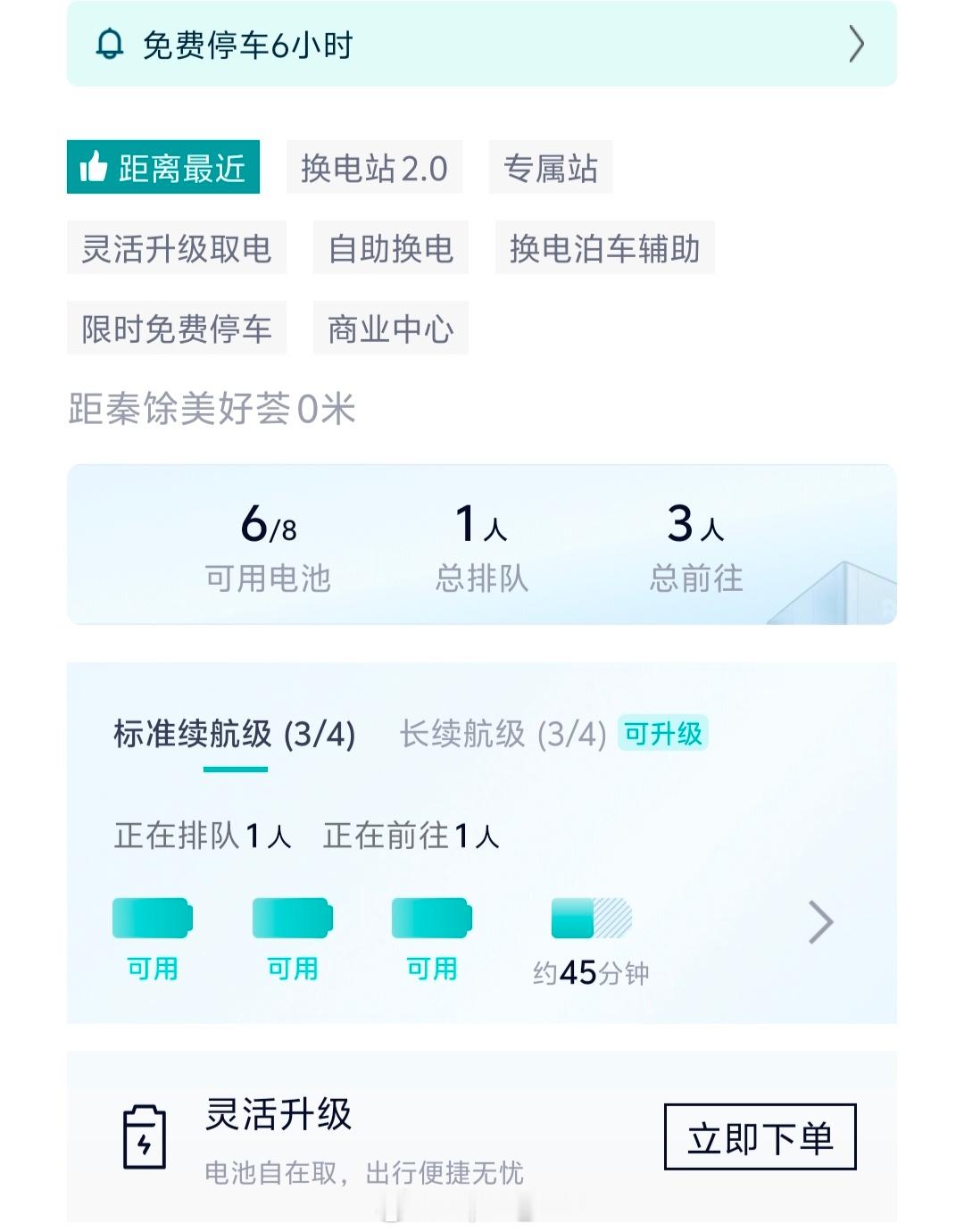Open the 6/8 可用电池 stat
This screenshot has width=964, height=1232.
(x=268, y=546)
